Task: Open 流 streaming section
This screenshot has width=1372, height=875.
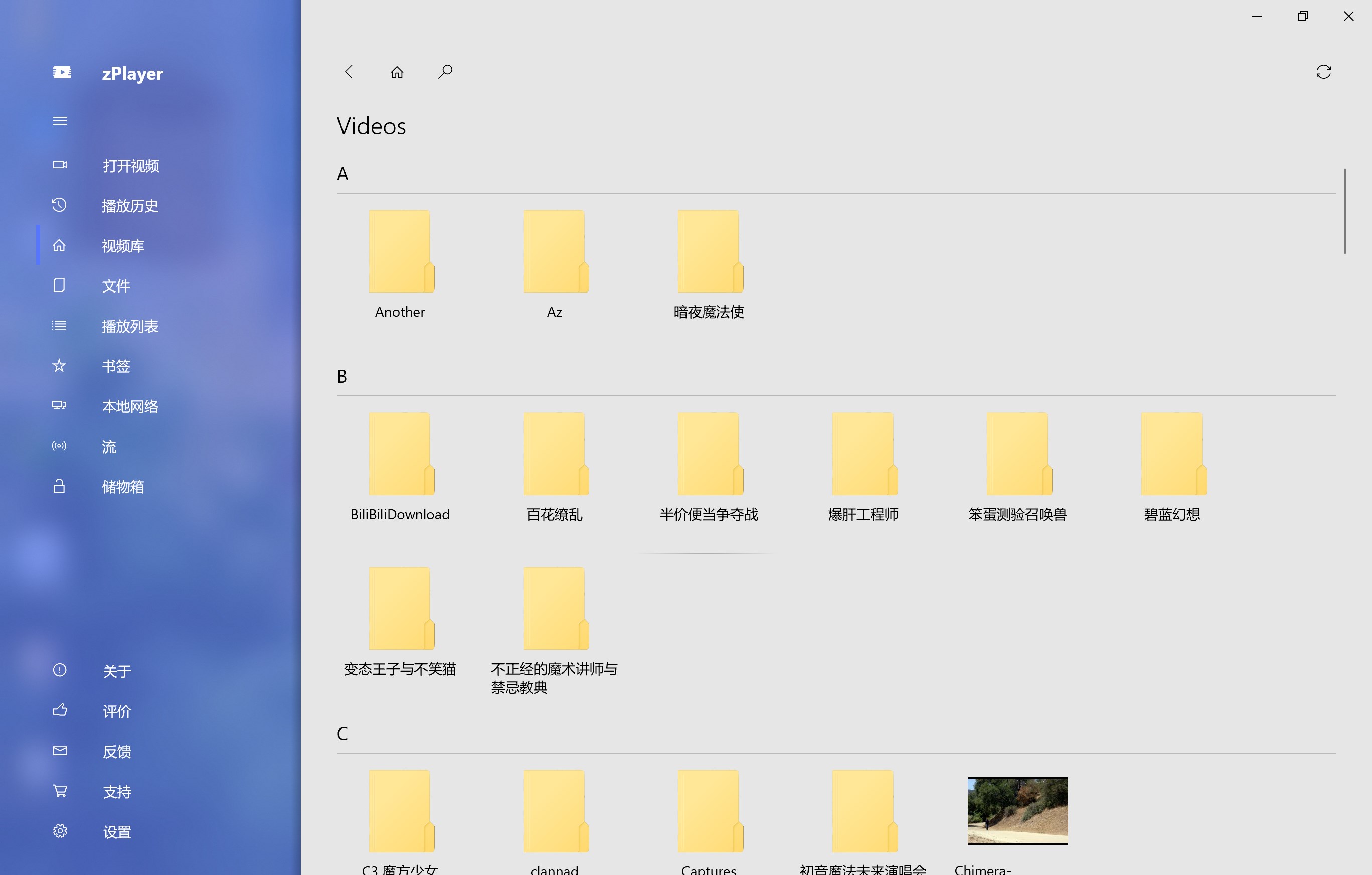Action: pos(109,447)
